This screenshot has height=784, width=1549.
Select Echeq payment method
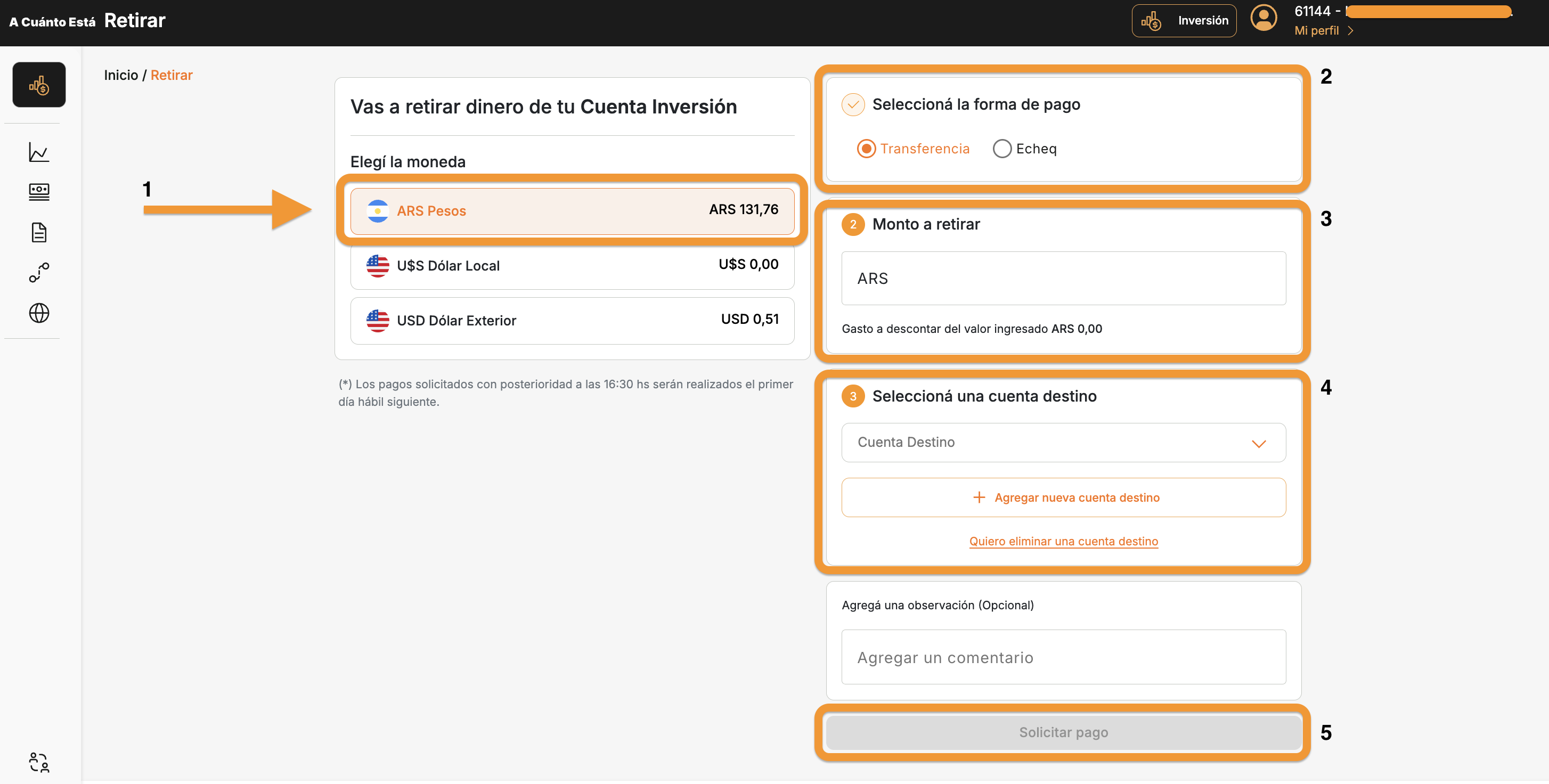(1002, 149)
